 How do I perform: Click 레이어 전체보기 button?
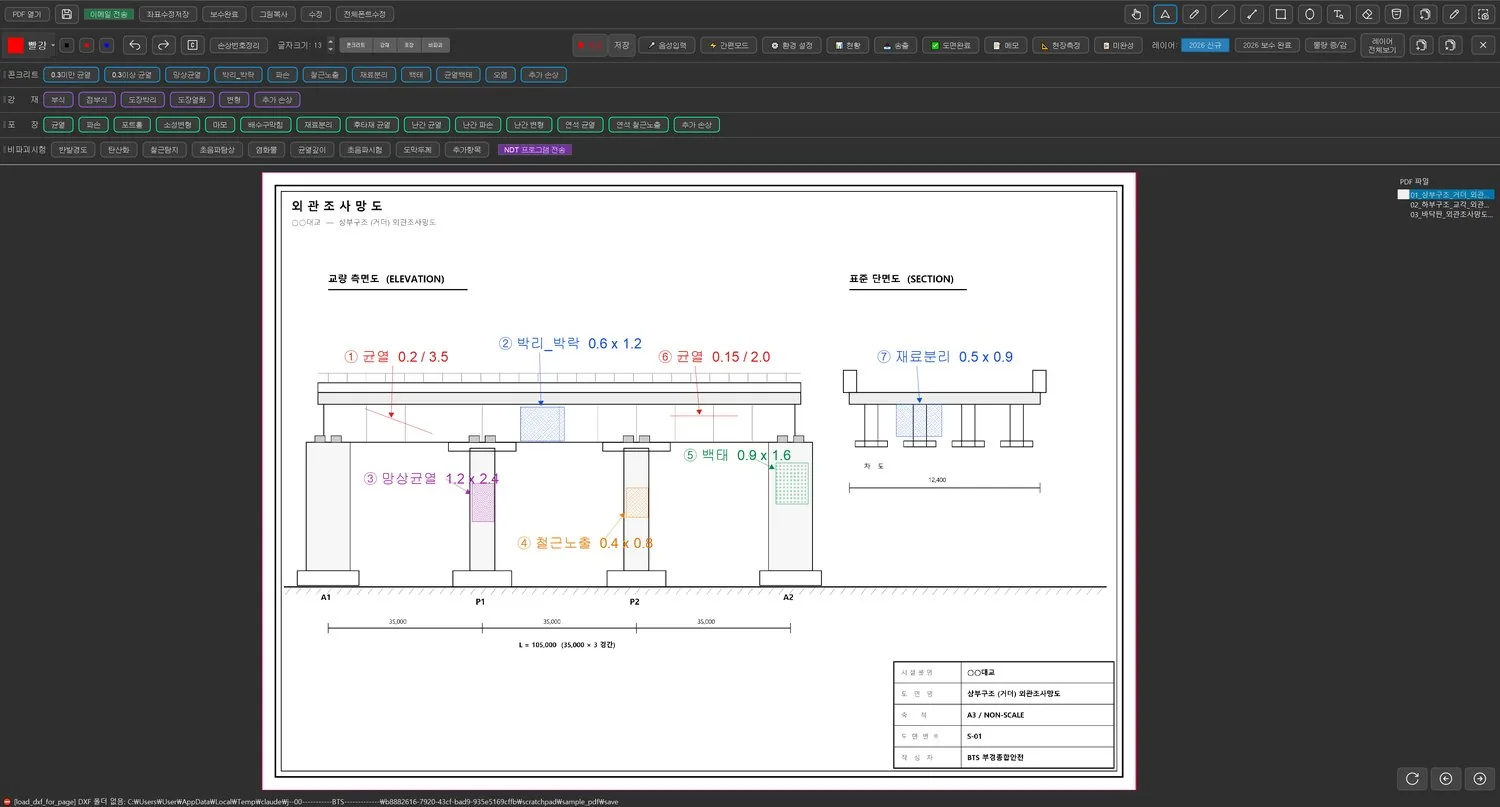pos(1382,45)
